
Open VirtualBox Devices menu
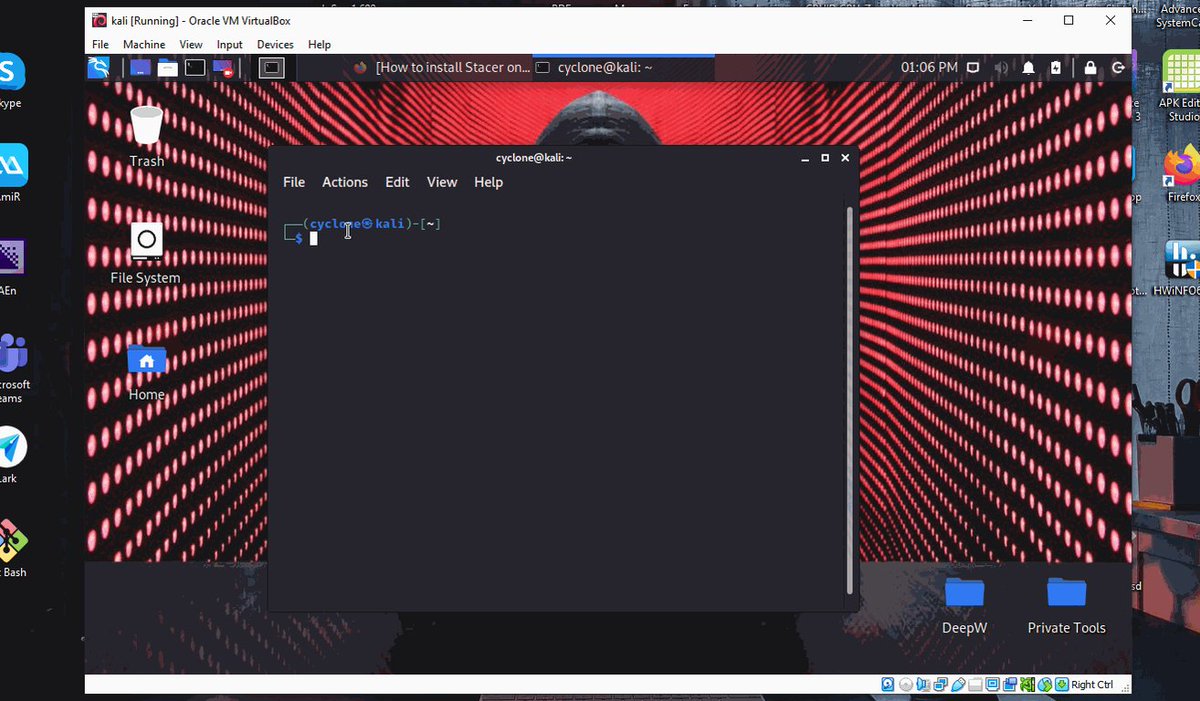pyautogui.click(x=275, y=45)
